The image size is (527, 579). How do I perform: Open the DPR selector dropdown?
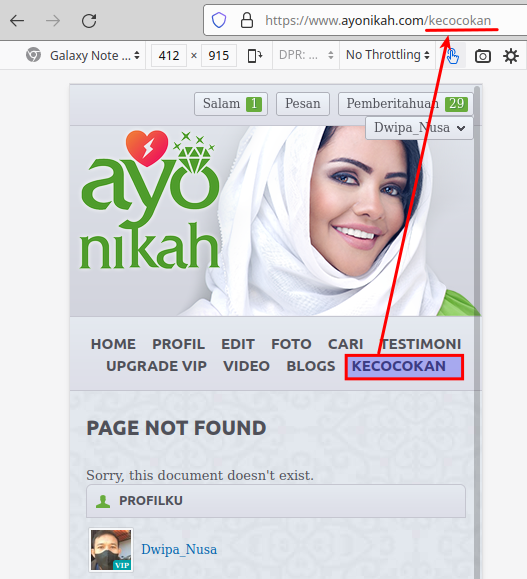pos(306,55)
